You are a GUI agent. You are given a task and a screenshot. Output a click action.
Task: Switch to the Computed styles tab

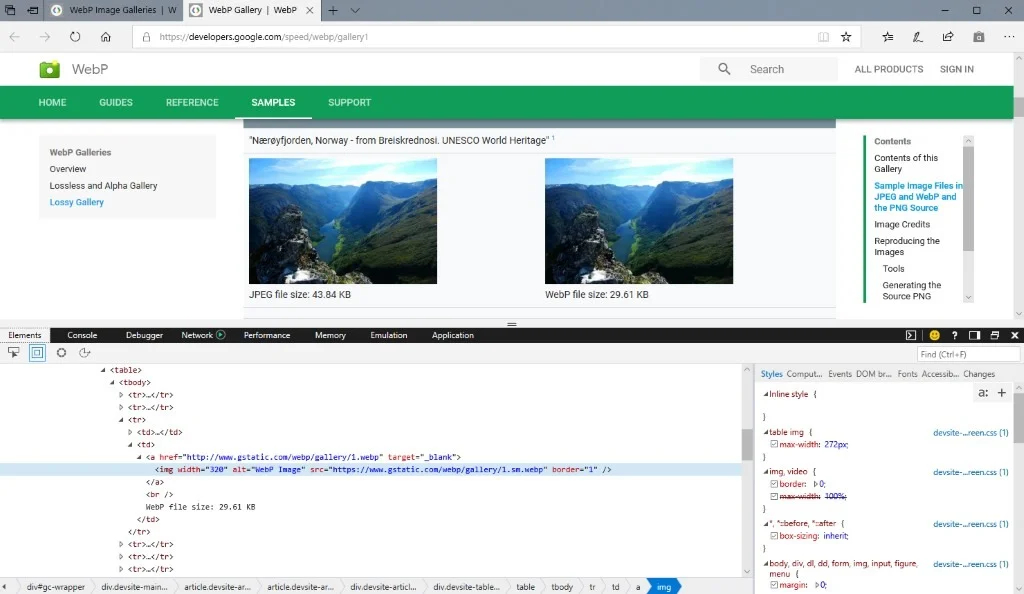[804, 374]
